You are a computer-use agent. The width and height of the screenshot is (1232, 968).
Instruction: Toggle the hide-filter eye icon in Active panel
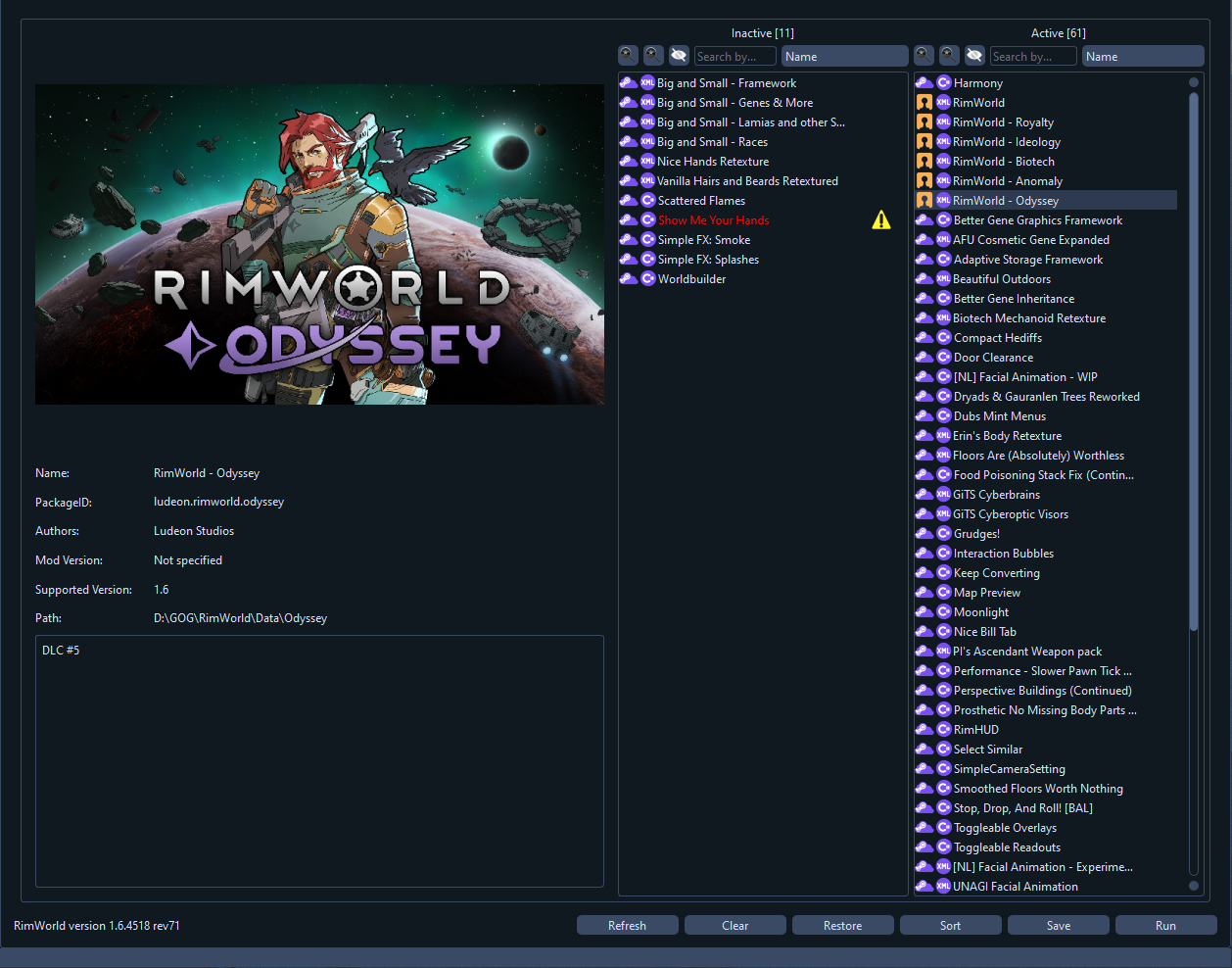(974, 56)
